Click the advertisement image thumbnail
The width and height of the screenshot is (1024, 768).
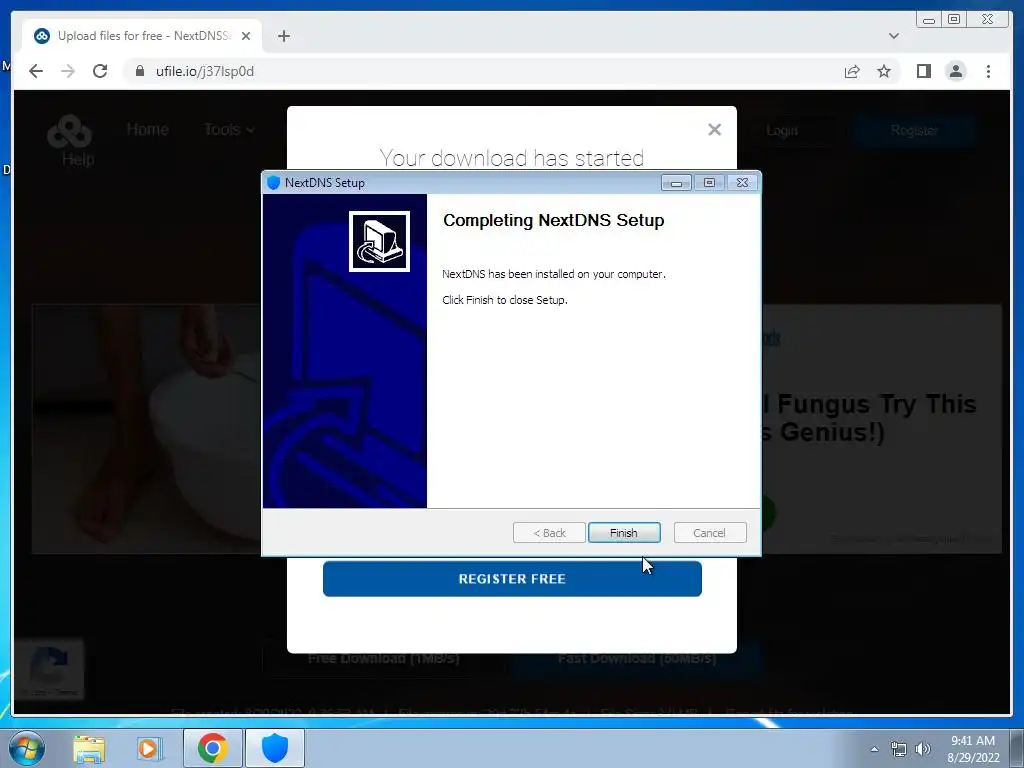point(146,428)
